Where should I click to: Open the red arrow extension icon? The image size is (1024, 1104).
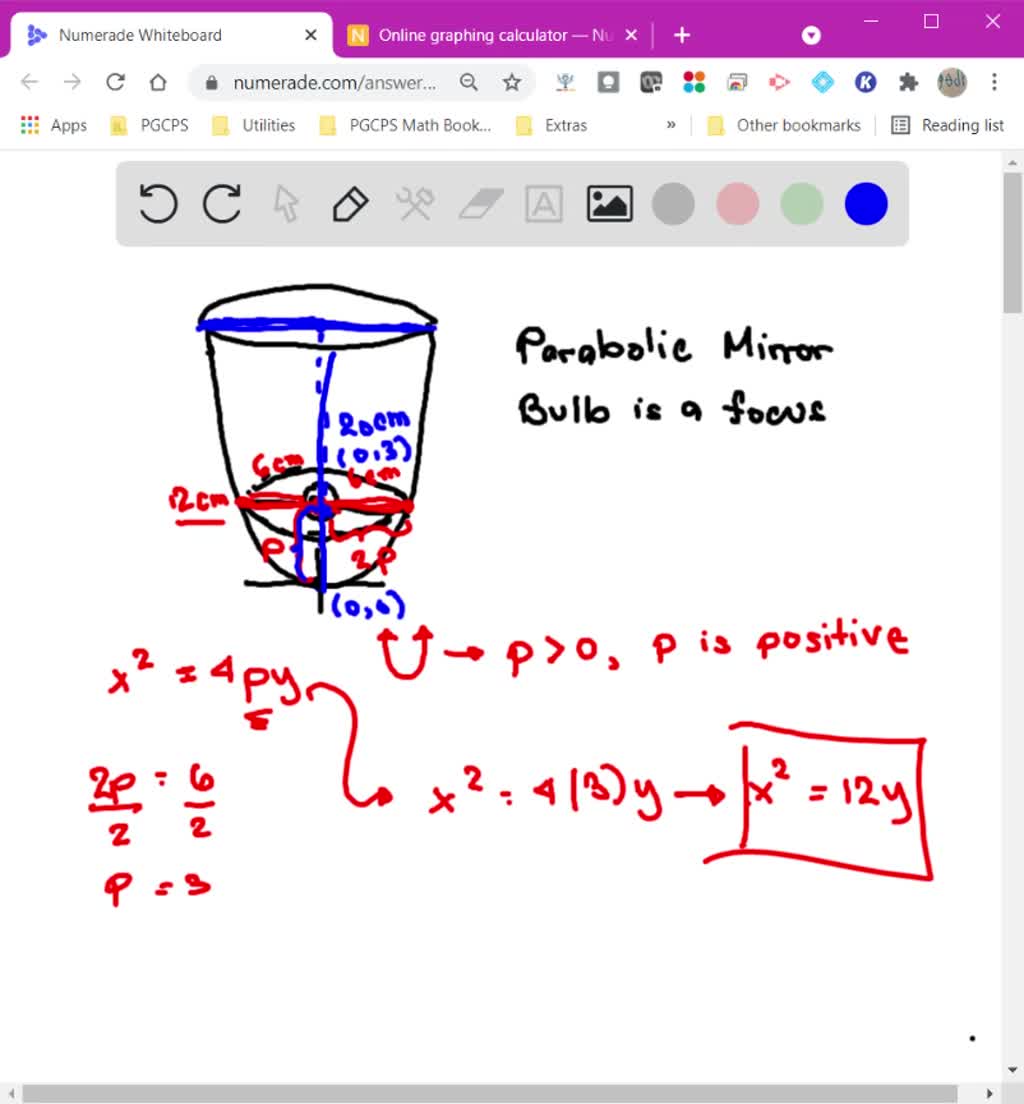[x=780, y=82]
